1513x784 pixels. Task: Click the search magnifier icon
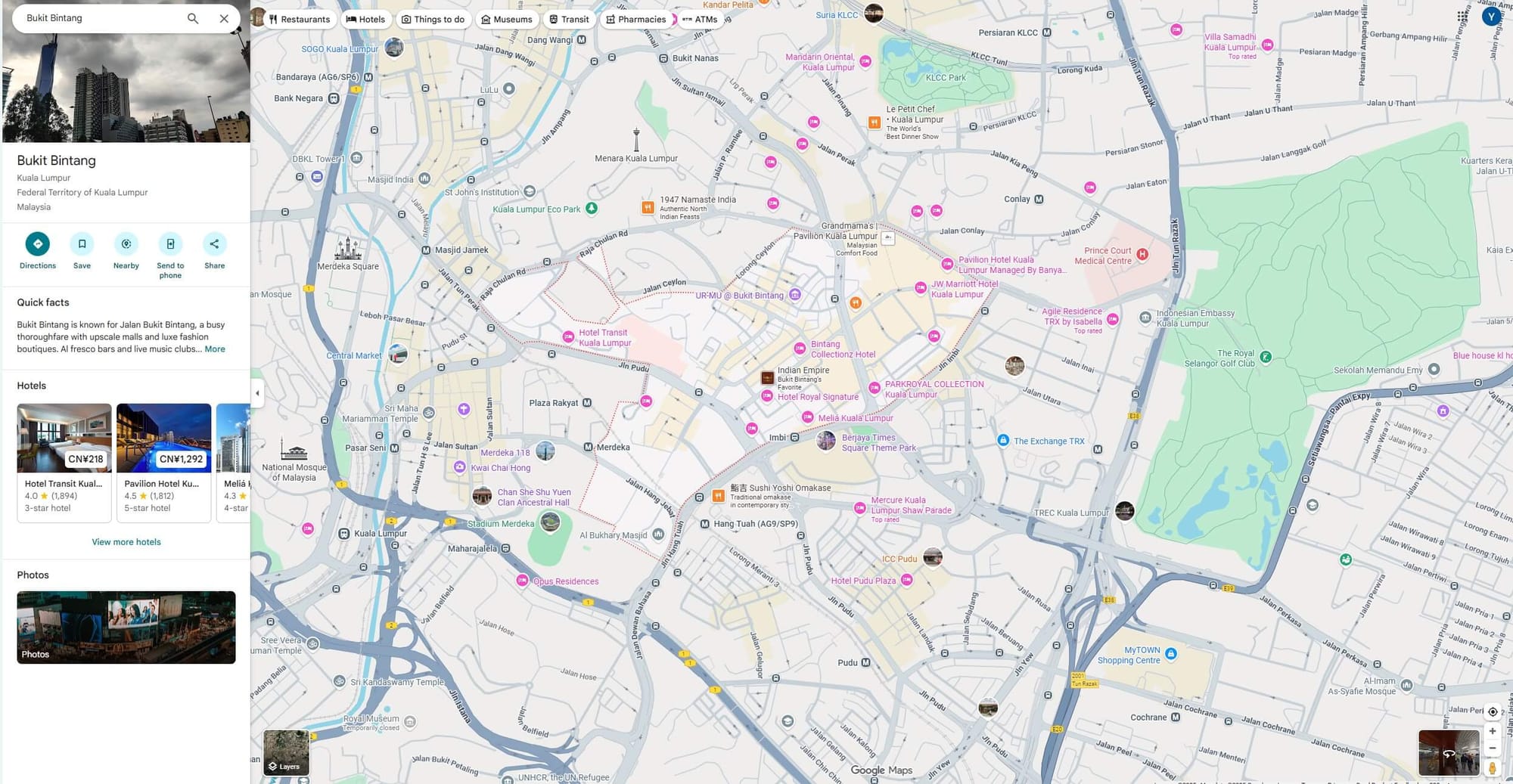(193, 18)
